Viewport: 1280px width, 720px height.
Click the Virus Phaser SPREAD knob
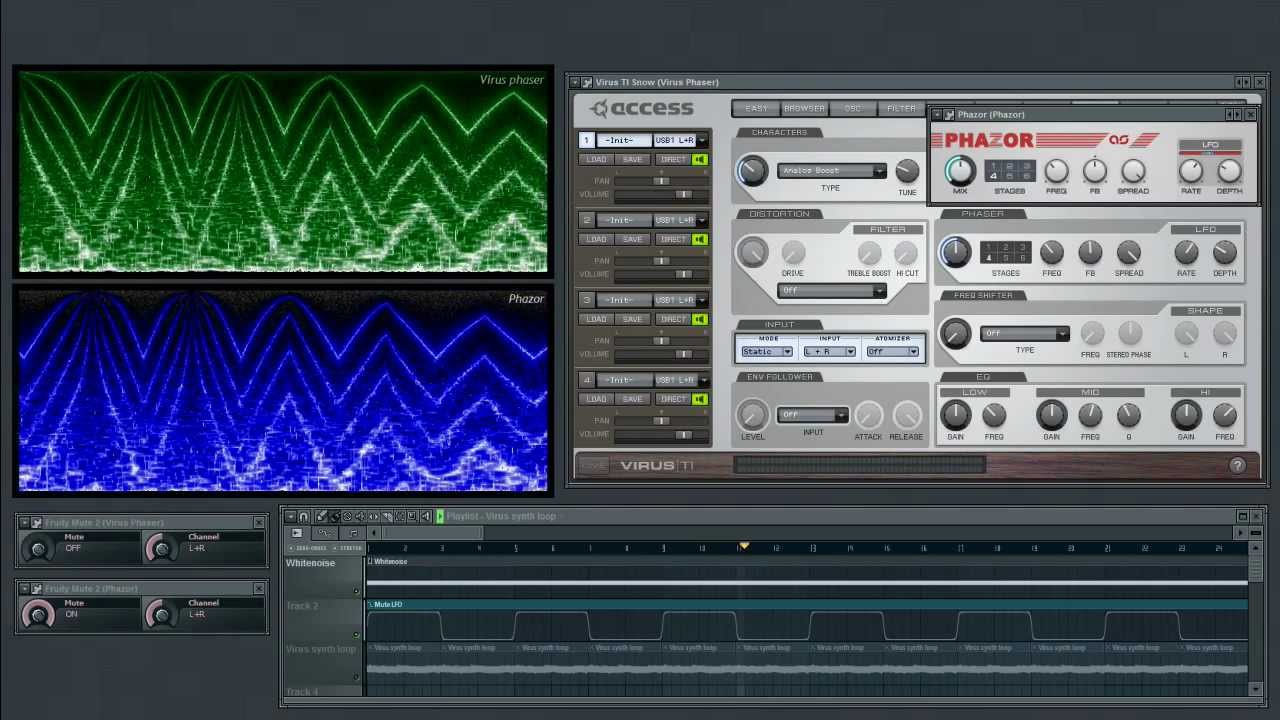pos(1128,253)
